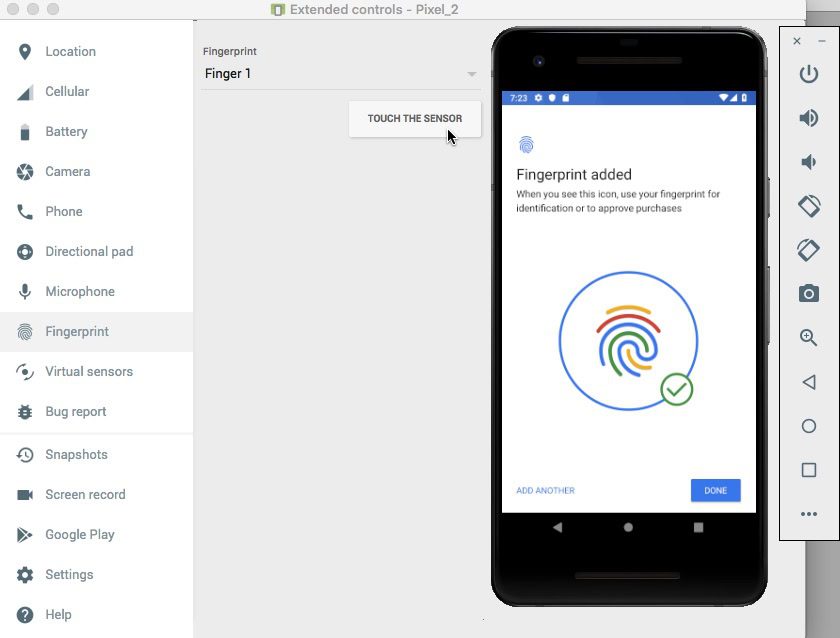840x638 pixels.
Task: Lower emulator volume with volume down icon
Action: click(x=808, y=162)
